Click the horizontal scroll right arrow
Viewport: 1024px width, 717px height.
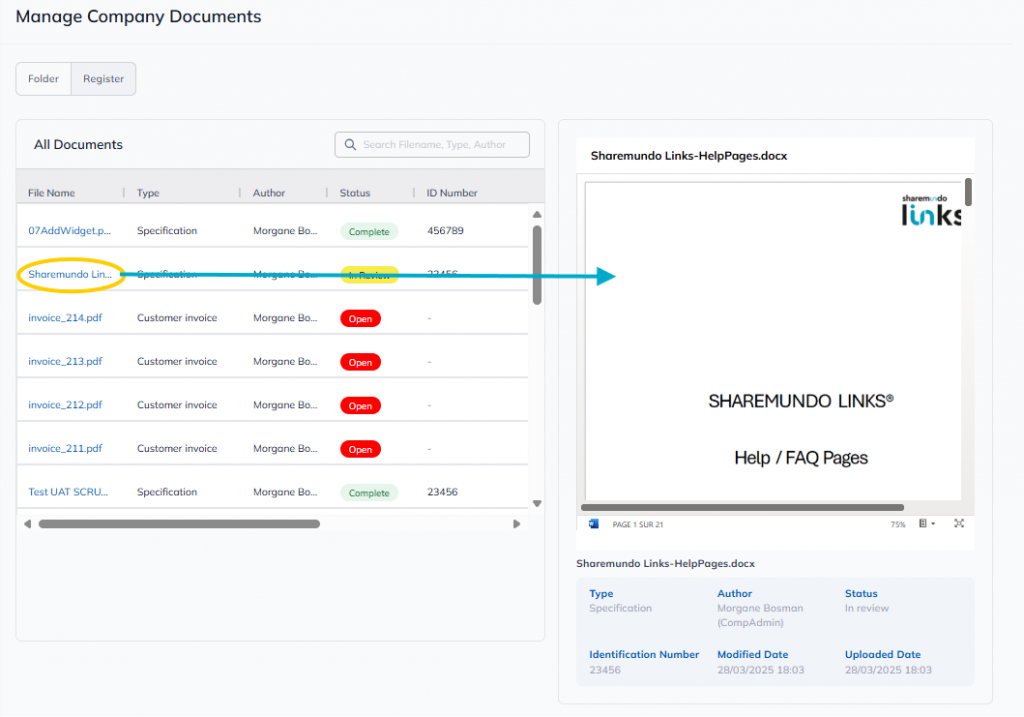click(x=517, y=523)
